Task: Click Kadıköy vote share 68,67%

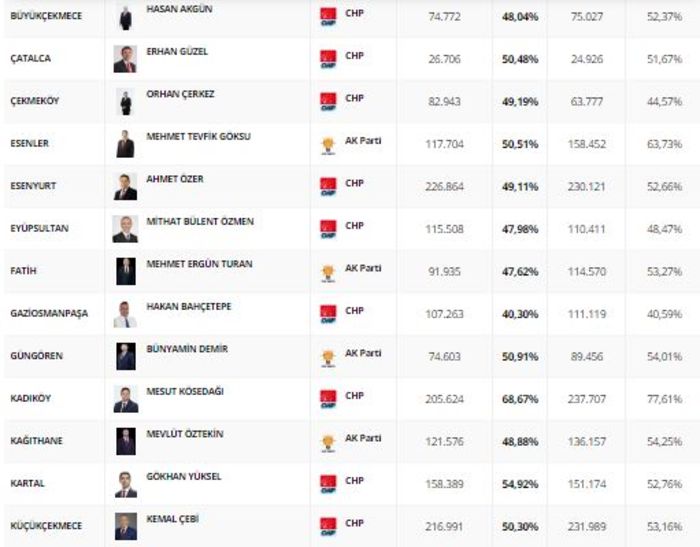Action: 520,399
